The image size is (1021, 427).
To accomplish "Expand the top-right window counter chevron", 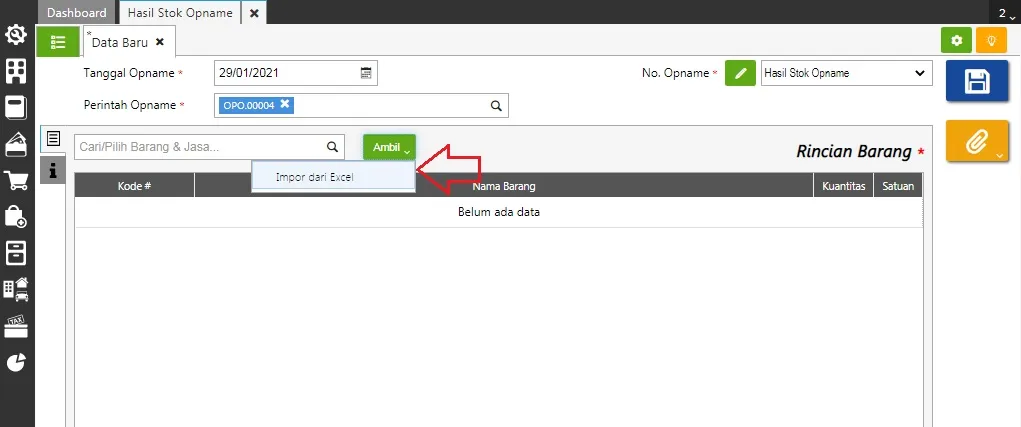I will click(x=1006, y=13).
